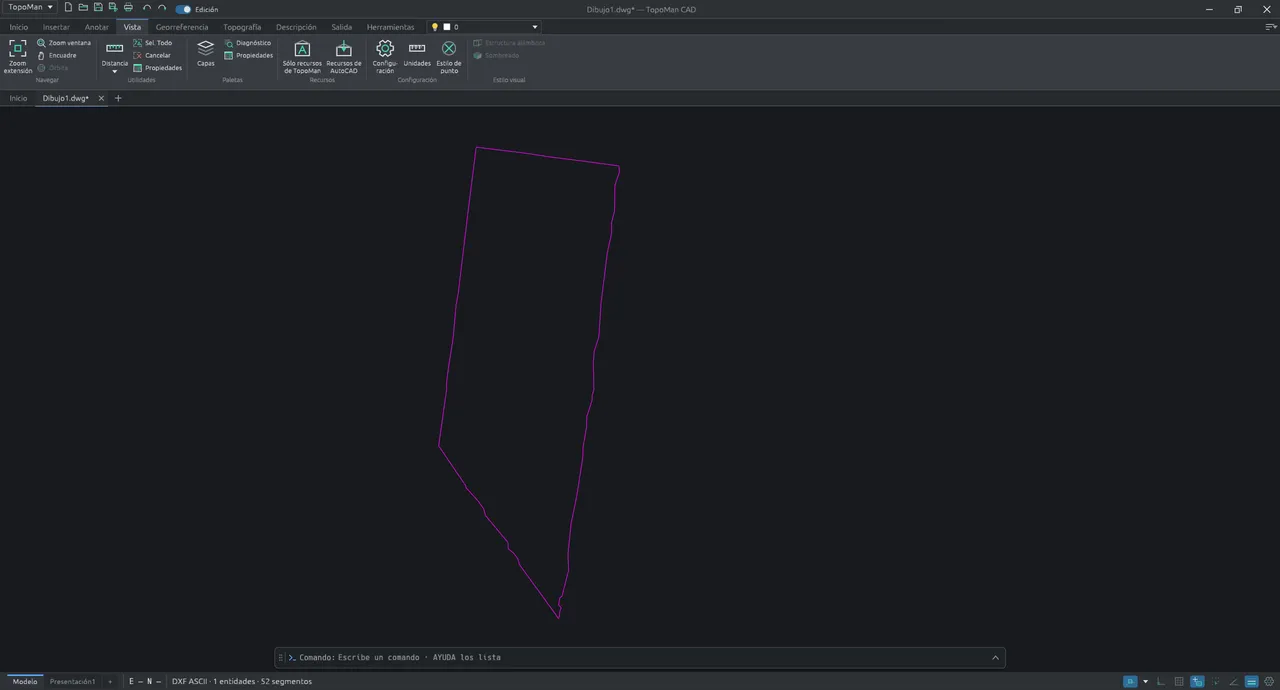The height and width of the screenshot is (690, 1280).
Task: Switch to Modelo layout tab
Action: [x=25, y=682]
